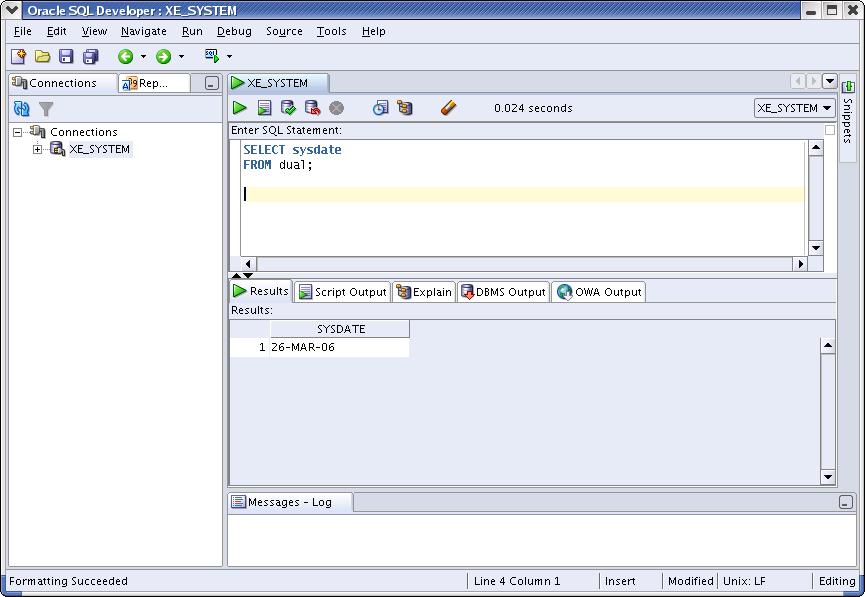
Task: Click the Save toolbar icon
Action: [x=66, y=56]
